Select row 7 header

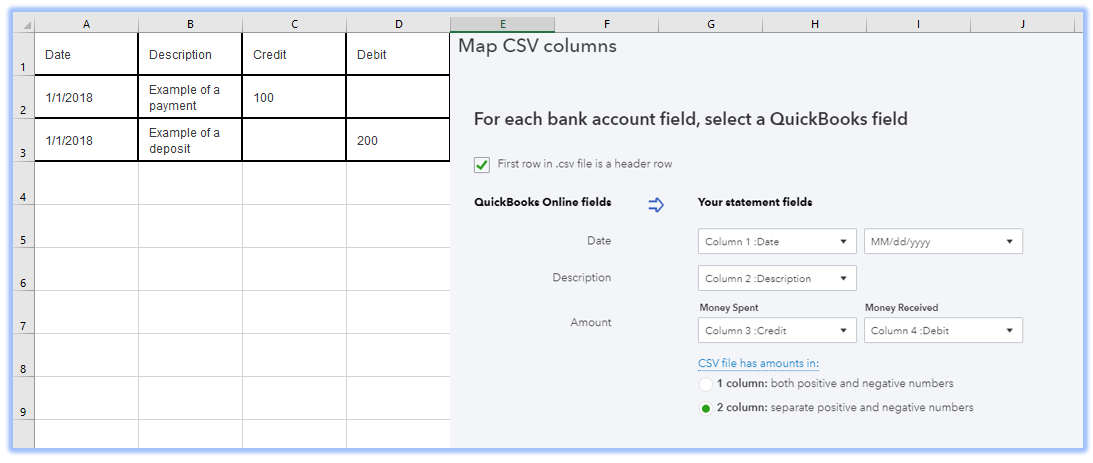pos(24,312)
